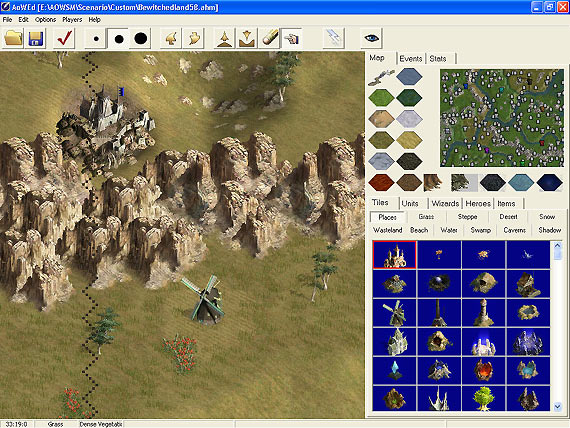Viewport: 570px width, 428px height.
Task: Choose the Desert tile category
Action: [x=508, y=217]
